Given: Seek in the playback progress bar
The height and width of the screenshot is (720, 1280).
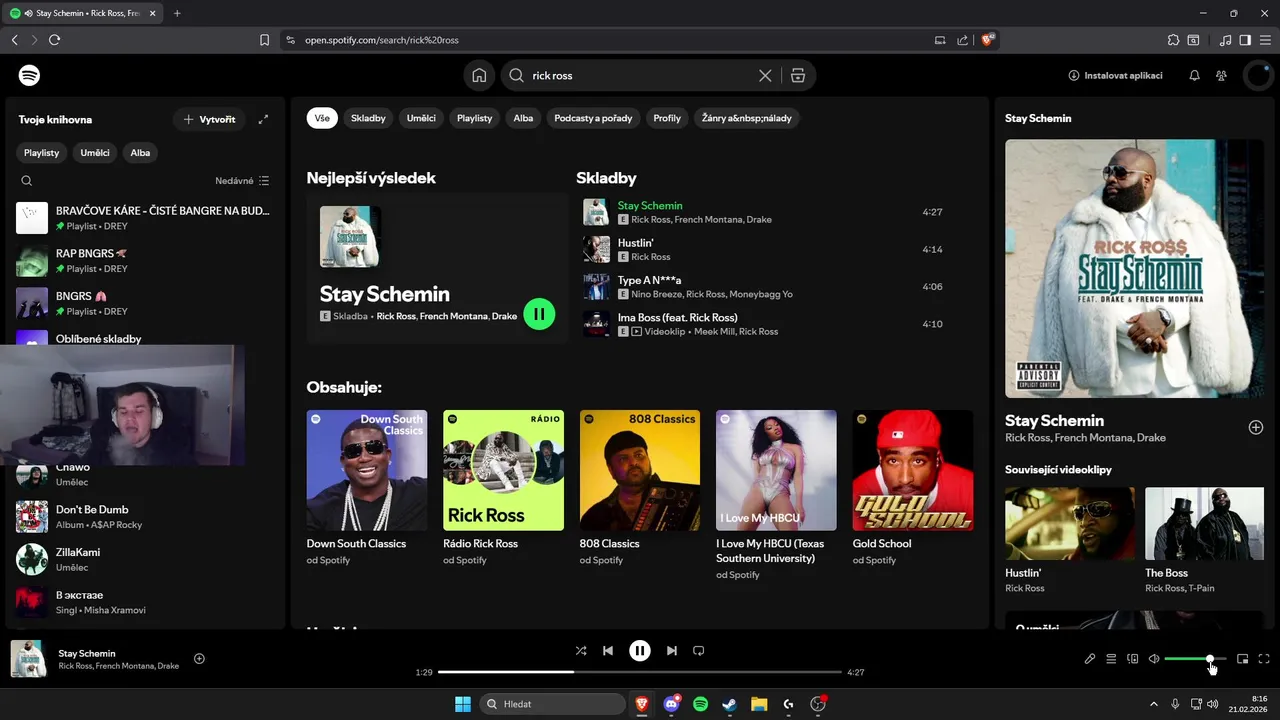Looking at the screenshot, I should pyautogui.click(x=640, y=672).
